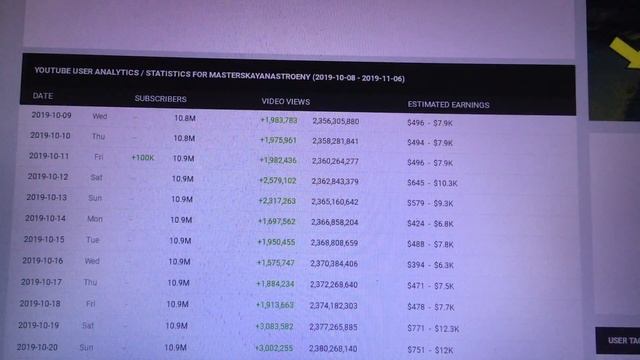Screen dimensions: 640x360
Task: Select the date 2019-10-19
Action: [38, 325]
